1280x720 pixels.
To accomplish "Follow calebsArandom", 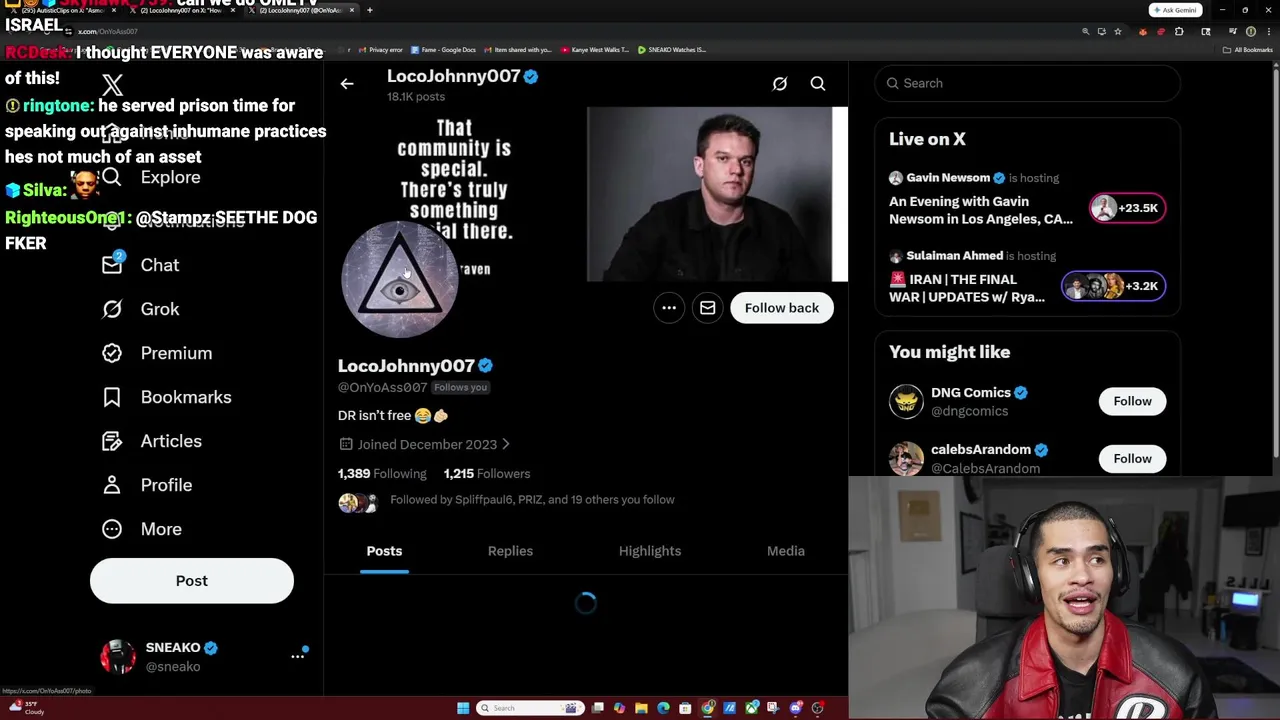I will pos(1133,458).
